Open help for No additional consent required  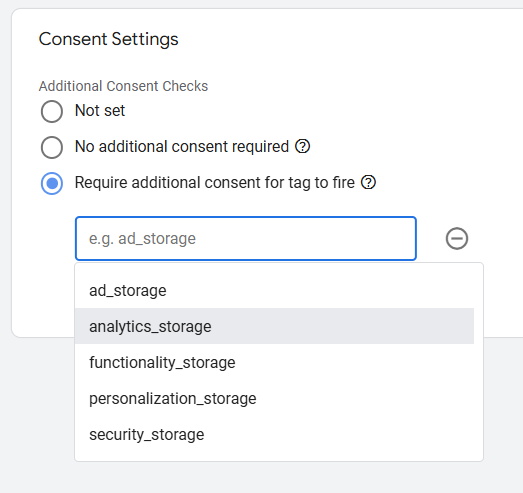coord(303,146)
